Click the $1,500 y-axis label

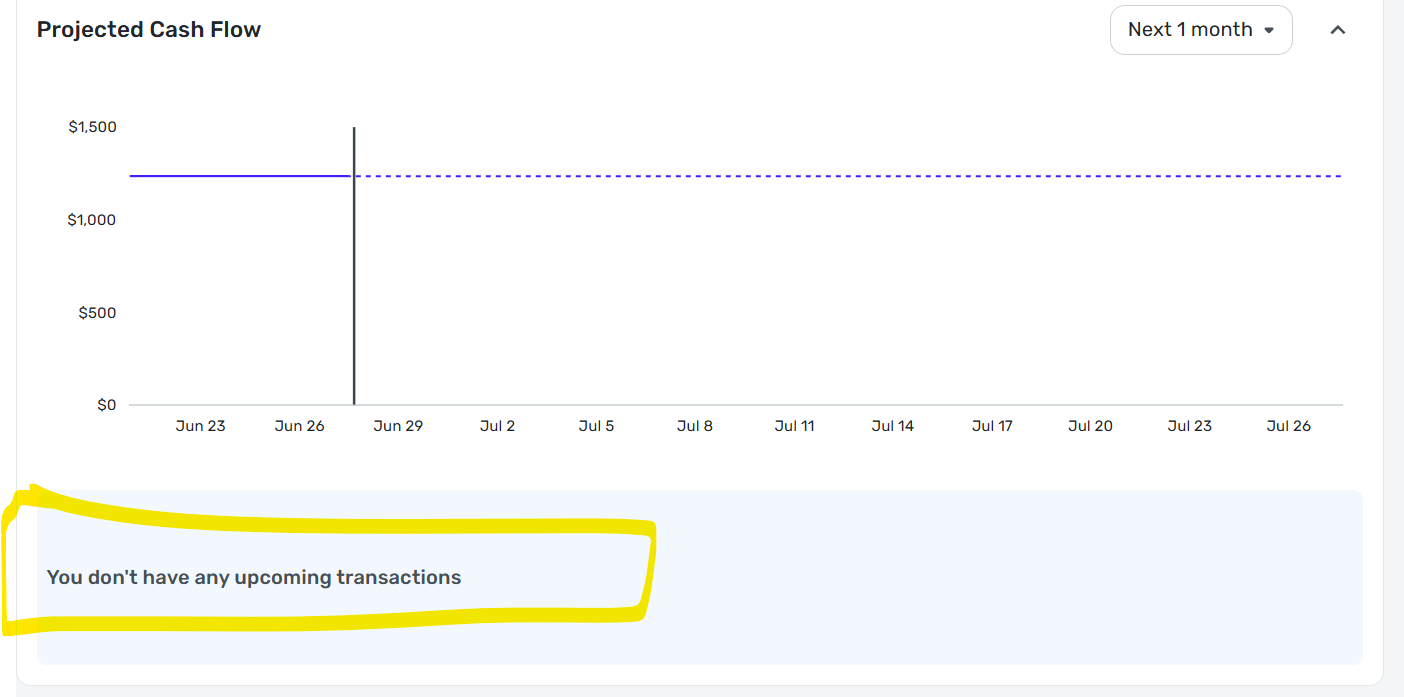point(92,127)
